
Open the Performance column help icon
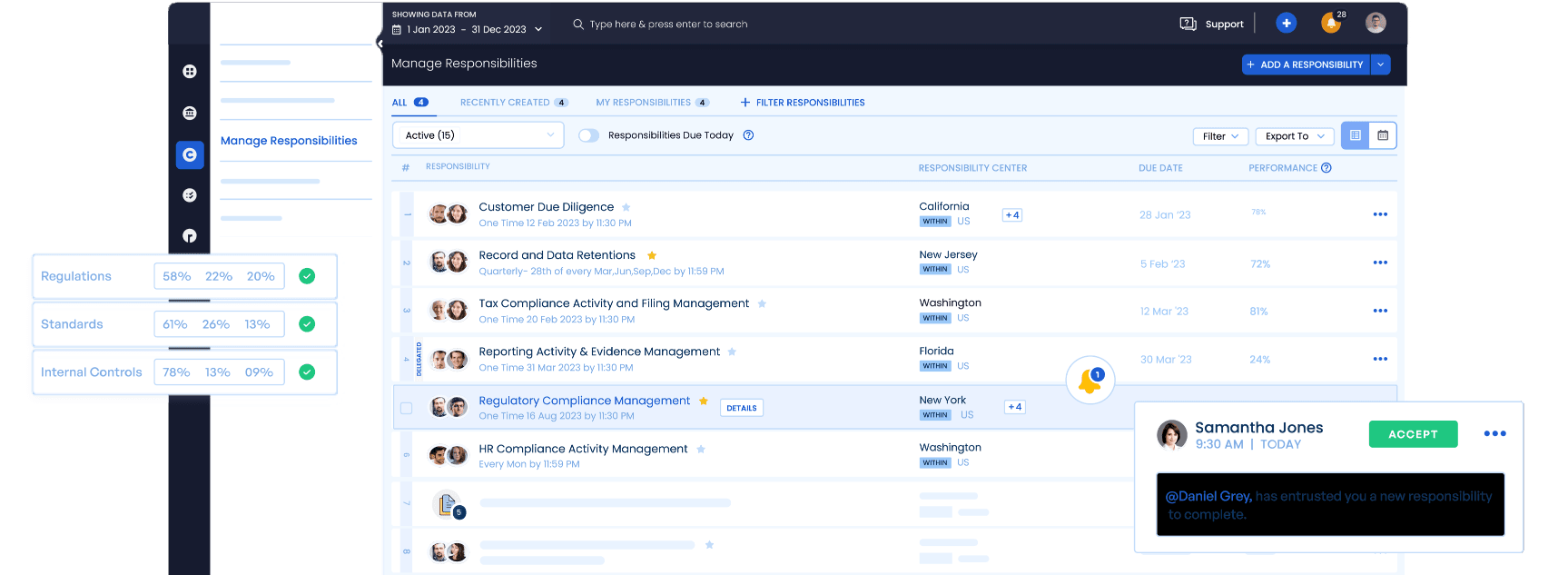tap(1326, 168)
